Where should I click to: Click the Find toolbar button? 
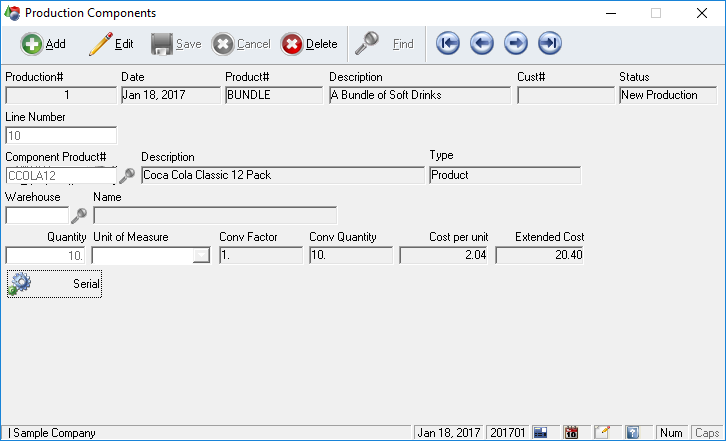coord(385,44)
